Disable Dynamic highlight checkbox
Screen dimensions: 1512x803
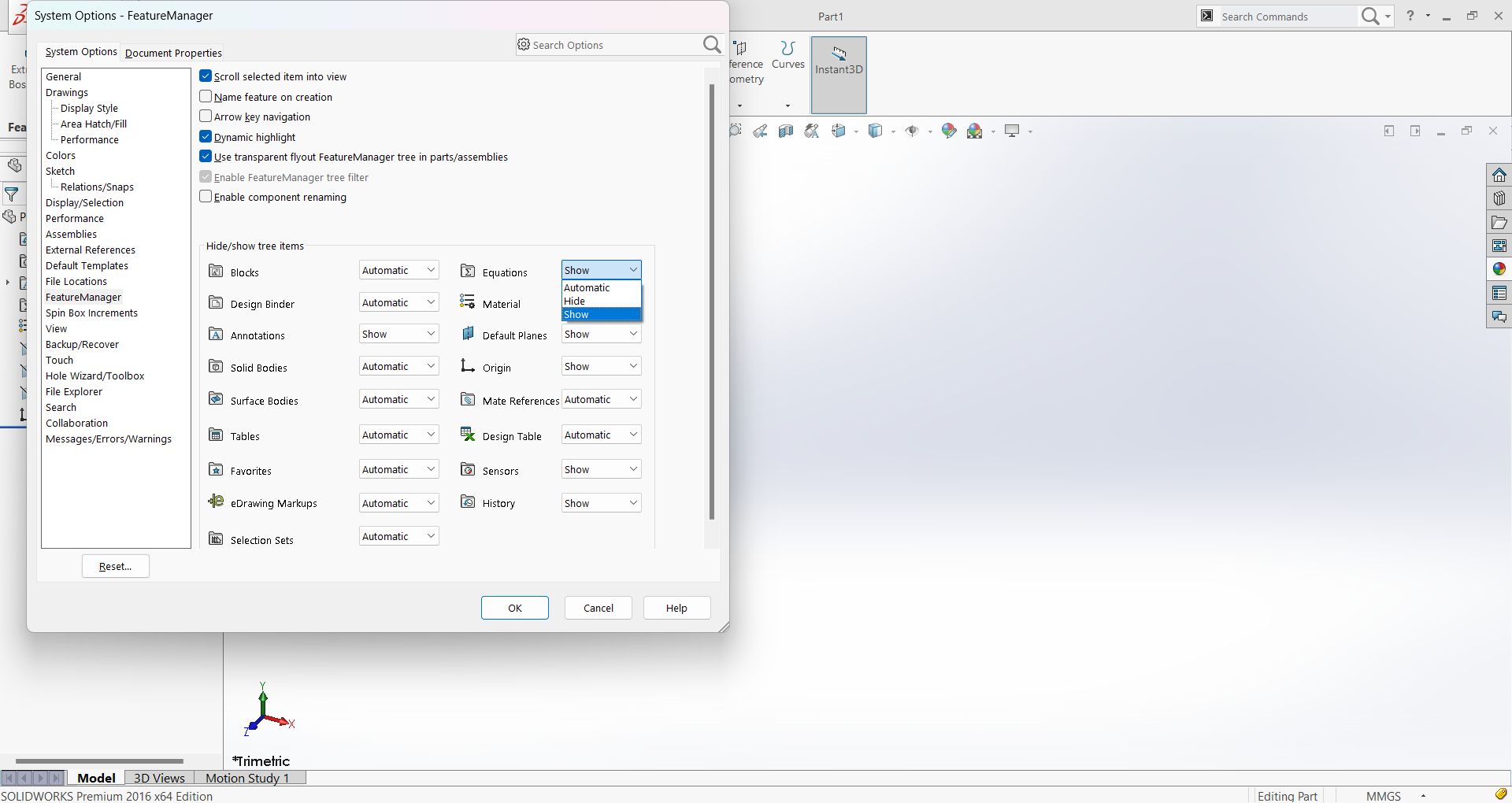click(206, 137)
